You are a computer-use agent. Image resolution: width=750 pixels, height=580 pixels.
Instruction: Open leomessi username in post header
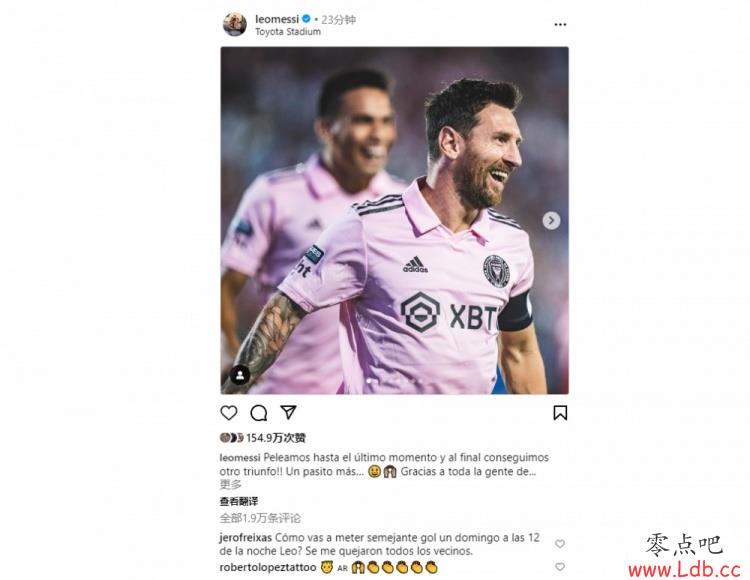pos(277,19)
